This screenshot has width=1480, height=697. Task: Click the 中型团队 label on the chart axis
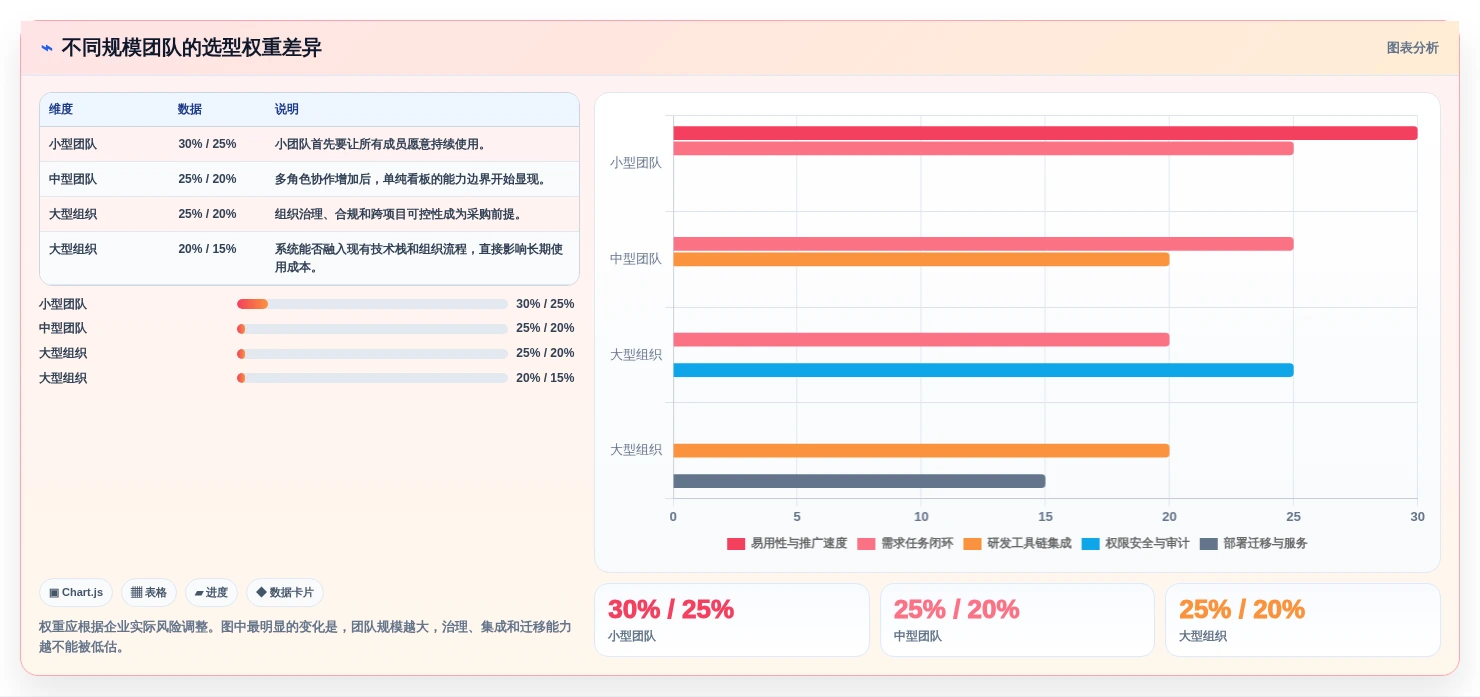[636, 259]
